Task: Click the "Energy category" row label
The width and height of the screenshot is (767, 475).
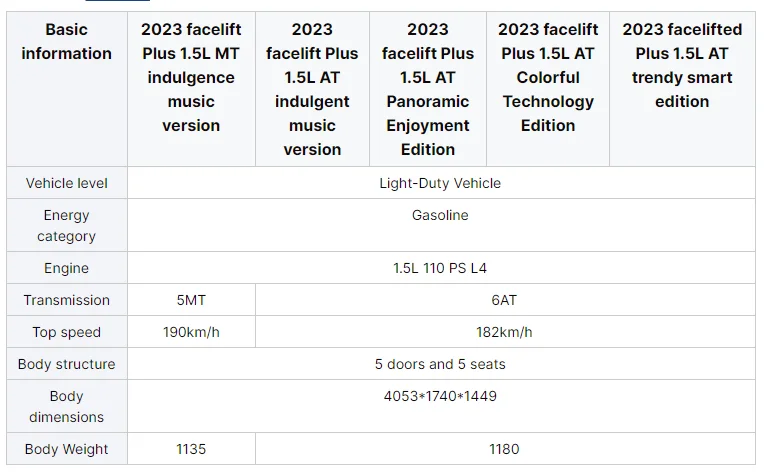Action: (x=66, y=225)
